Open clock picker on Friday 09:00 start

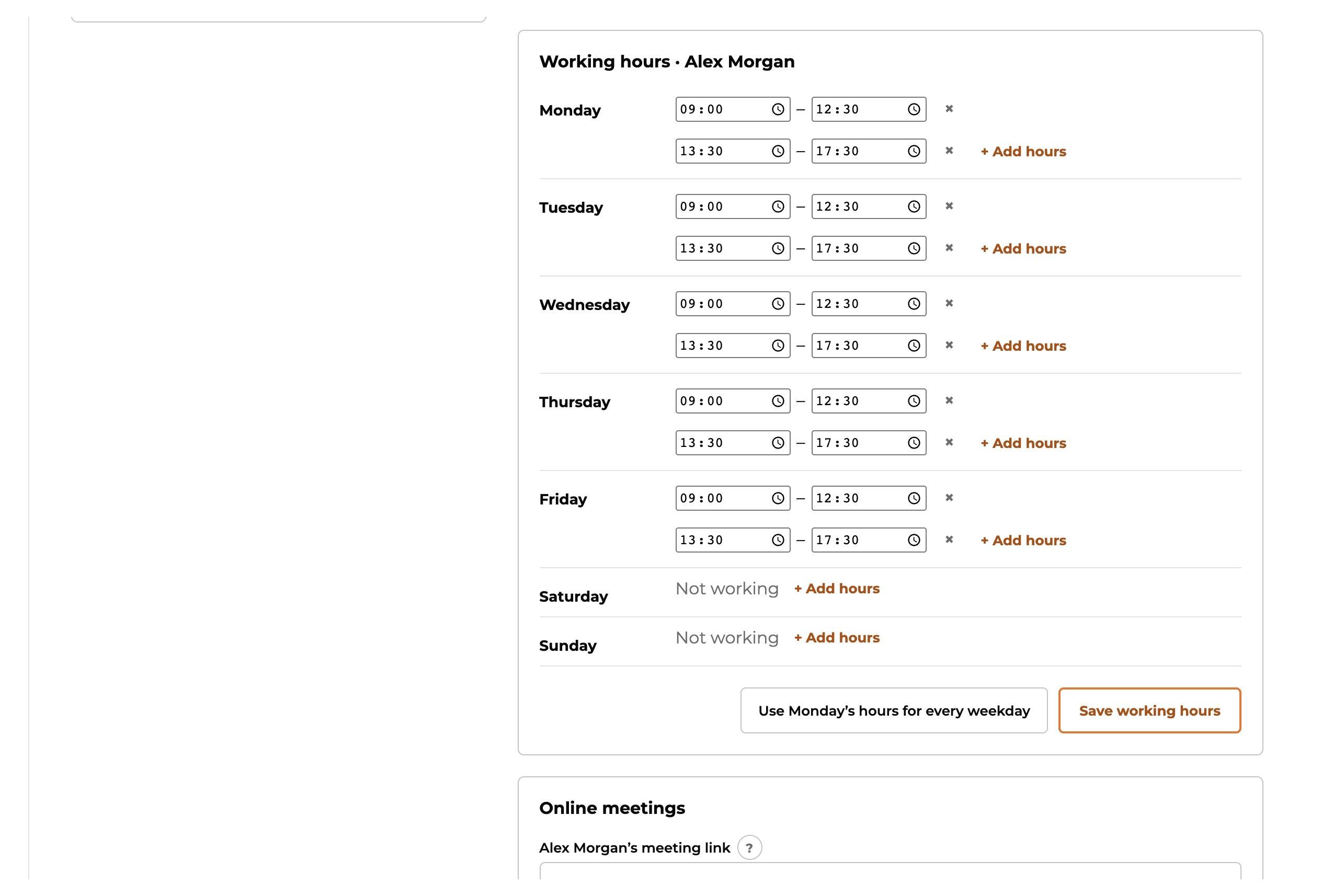point(778,498)
